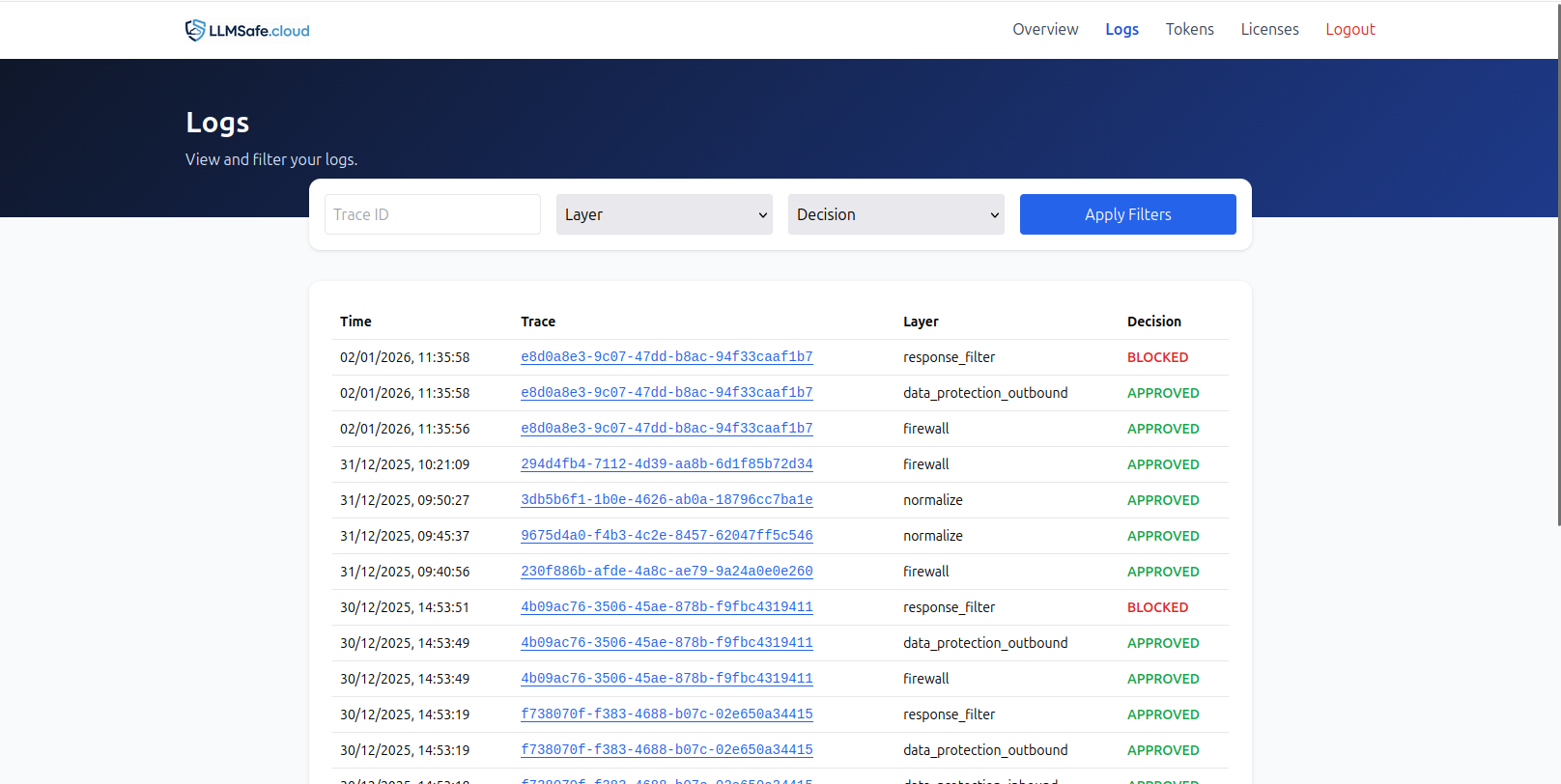Expand the Decision filter dropdown
This screenshot has width=1561, height=784.
pyautogui.click(x=896, y=214)
